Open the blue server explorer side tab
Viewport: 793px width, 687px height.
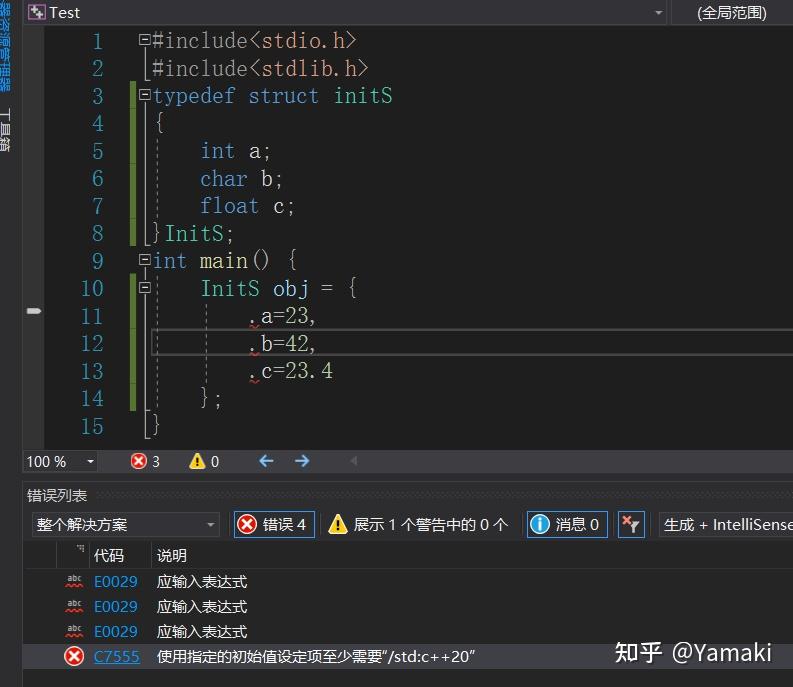tap(6, 47)
